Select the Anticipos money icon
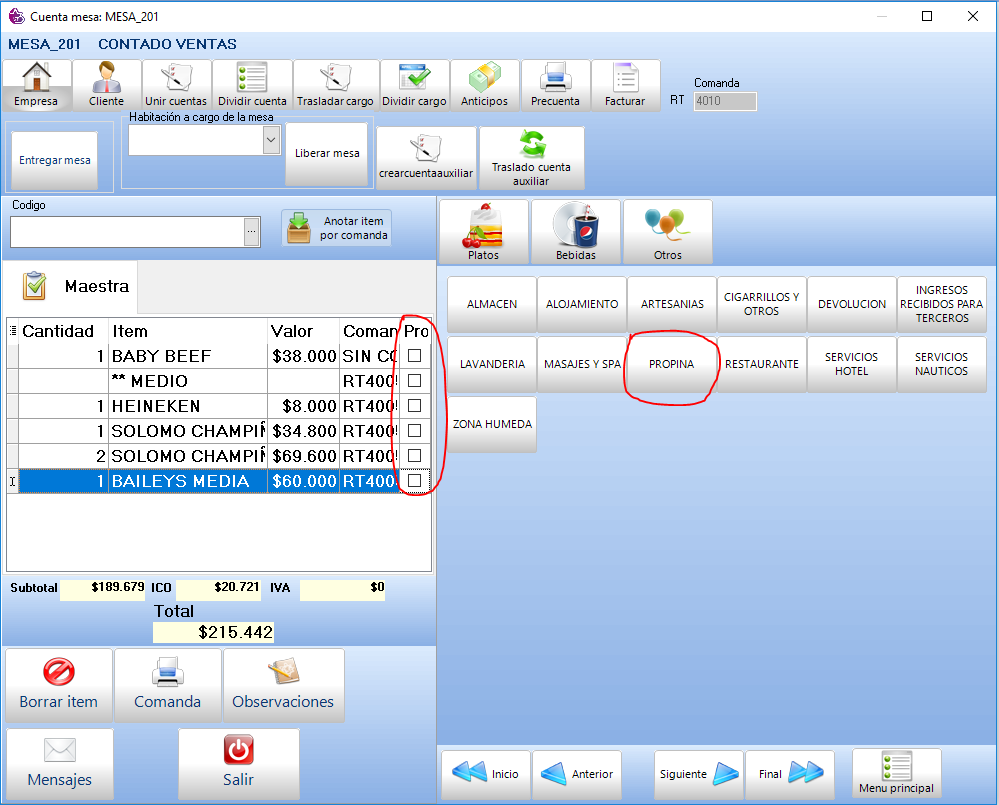This screenshot has height=805, width=999. click(484, 79)
